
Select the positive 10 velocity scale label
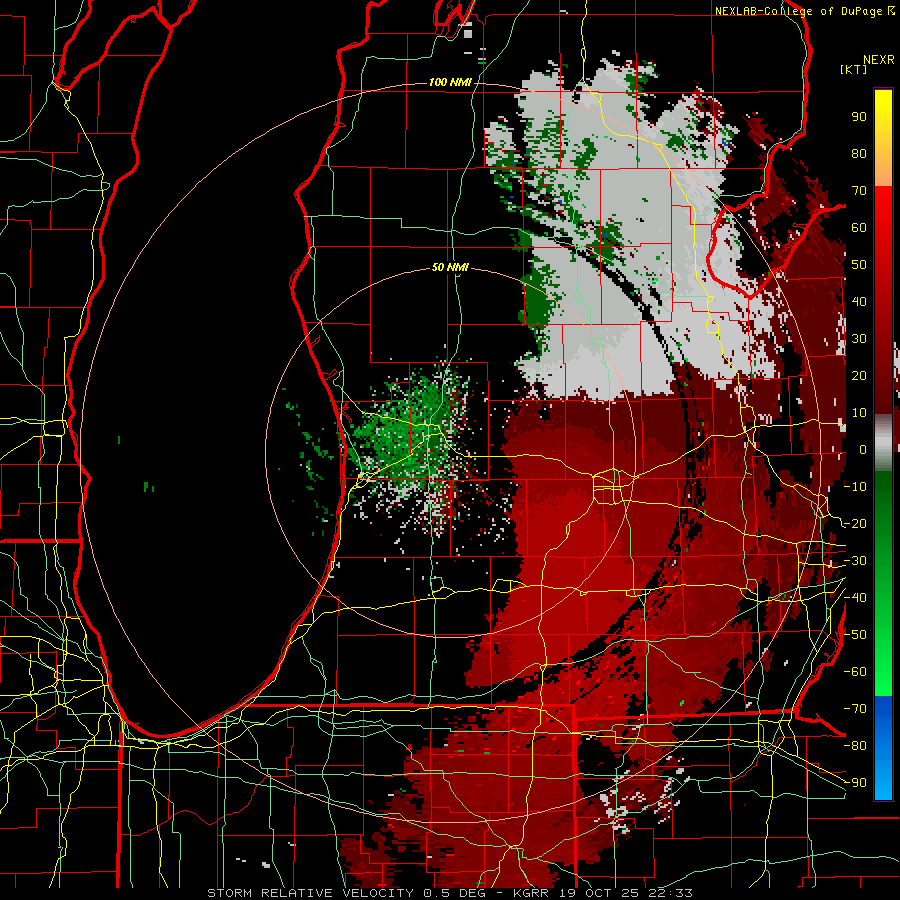[859, 413]
